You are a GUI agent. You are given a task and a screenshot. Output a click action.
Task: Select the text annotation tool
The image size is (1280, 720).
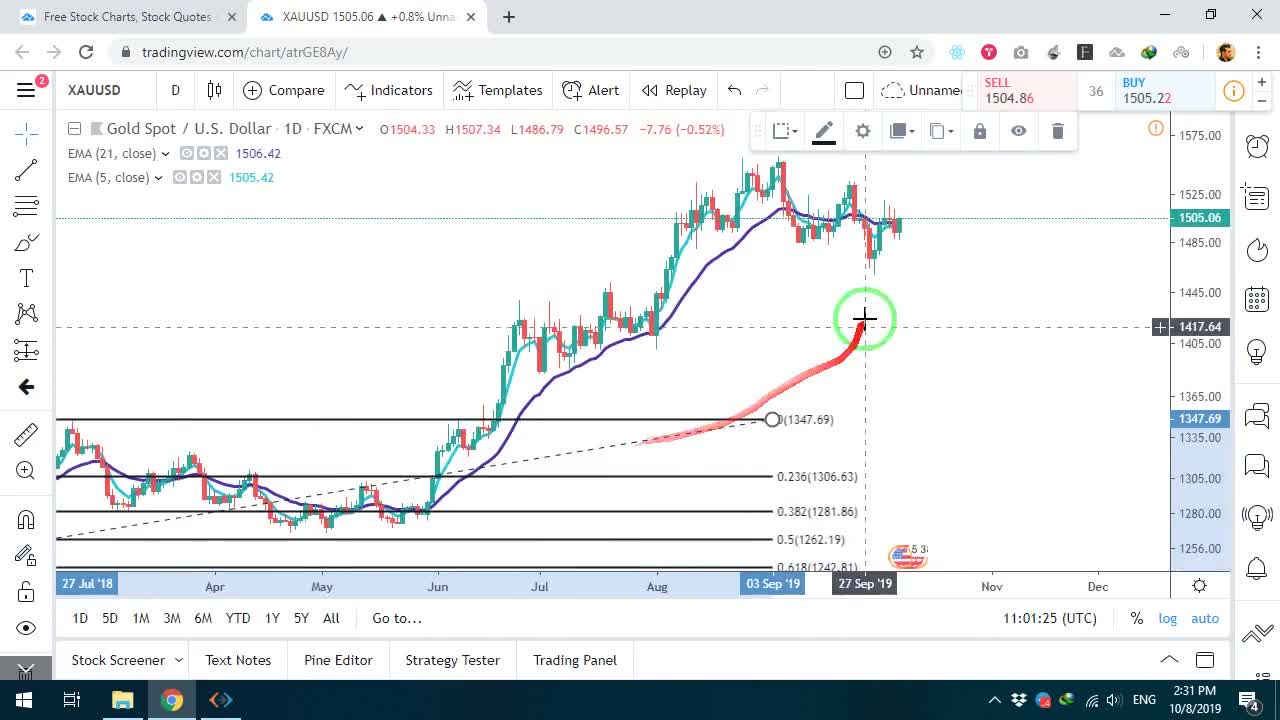[26, 278]
